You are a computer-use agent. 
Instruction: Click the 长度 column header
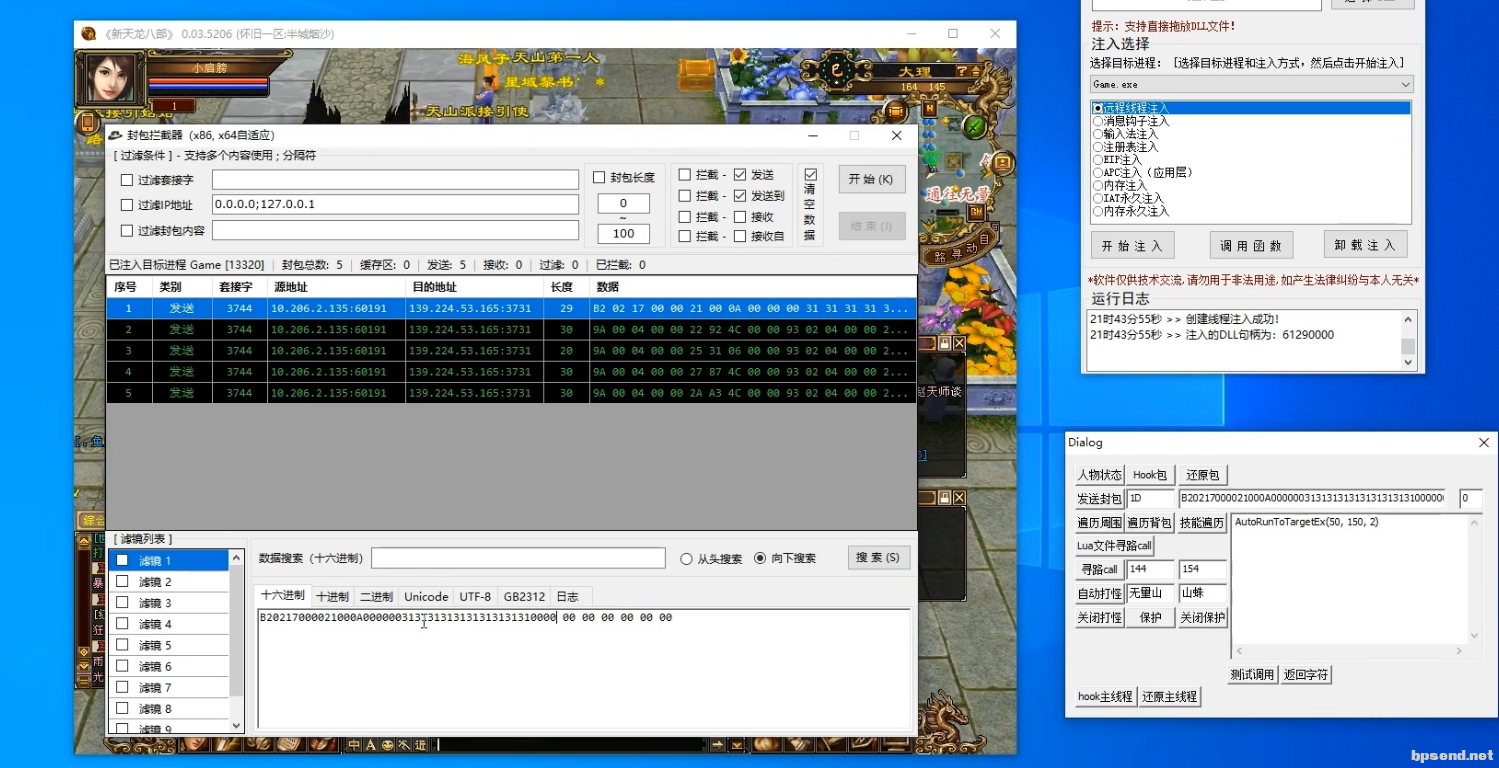(566, 287)
